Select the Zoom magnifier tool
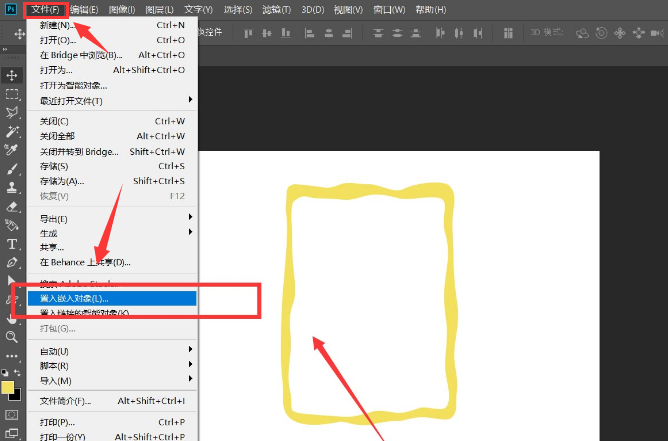668x441 pixels. point(12,337)
